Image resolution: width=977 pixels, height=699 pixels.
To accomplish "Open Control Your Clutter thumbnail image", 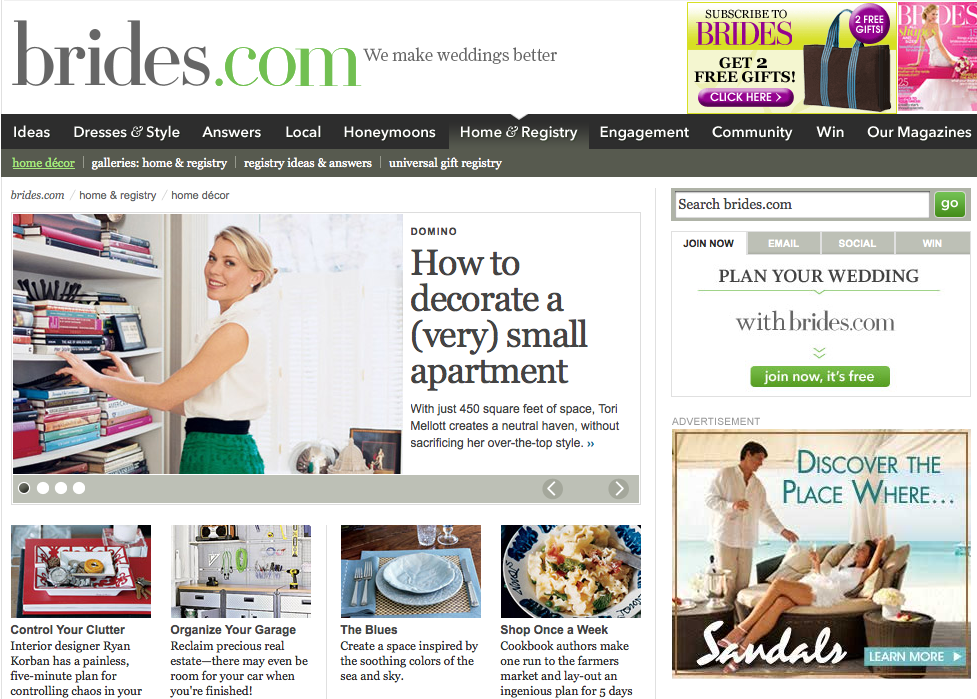I will 81,571.
